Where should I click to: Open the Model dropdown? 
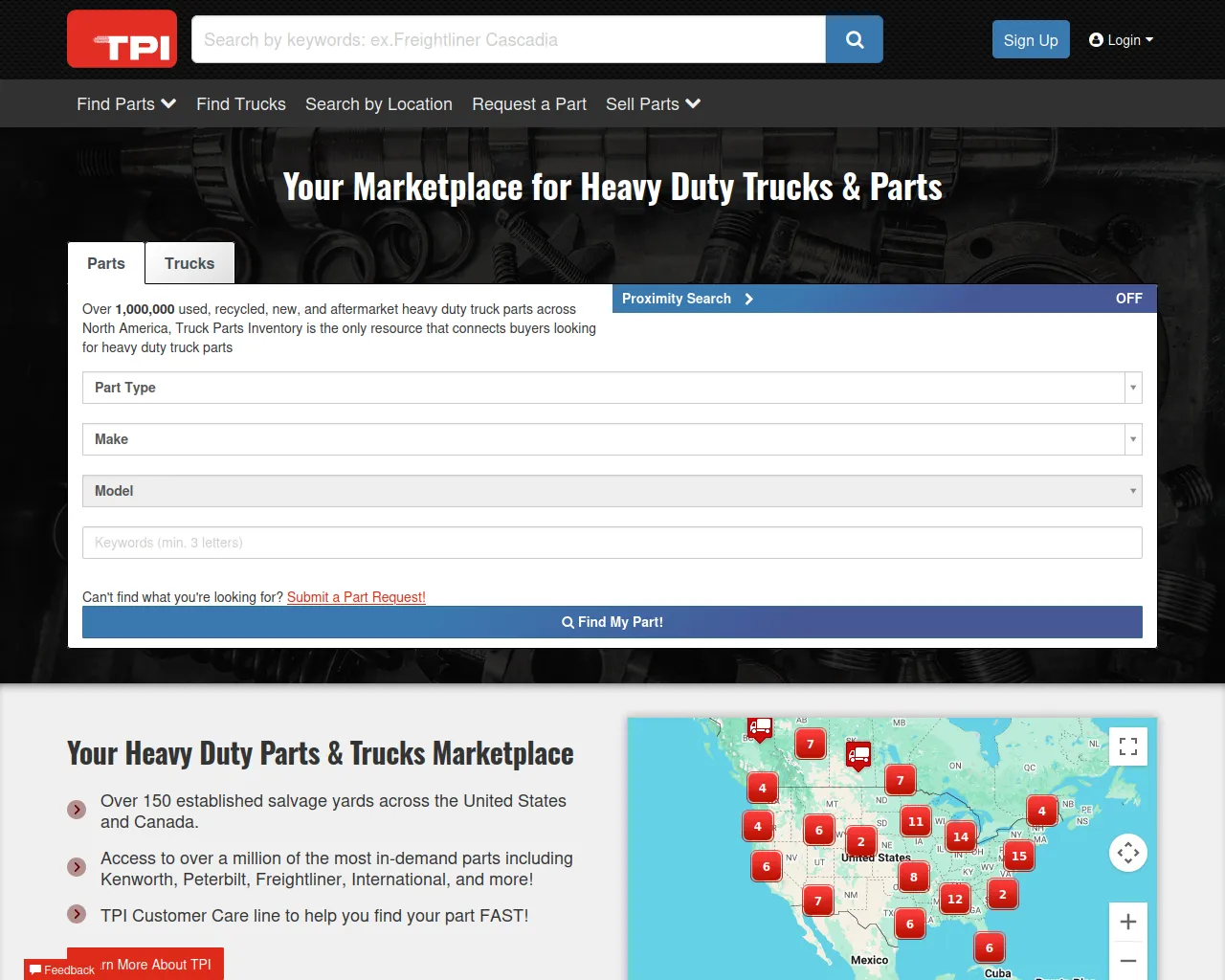click(612, 491)
